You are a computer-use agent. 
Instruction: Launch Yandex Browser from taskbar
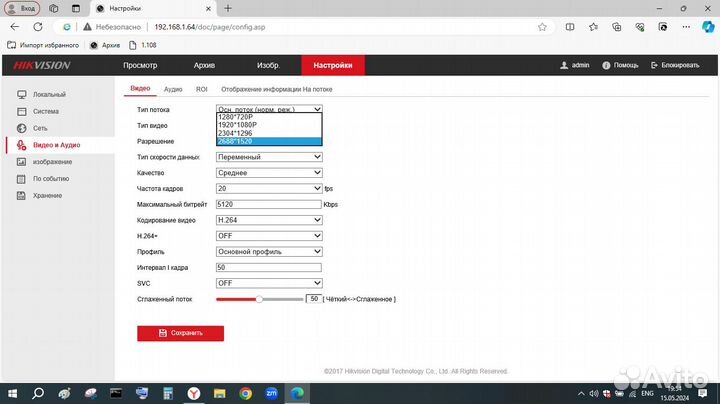point(194,393)
